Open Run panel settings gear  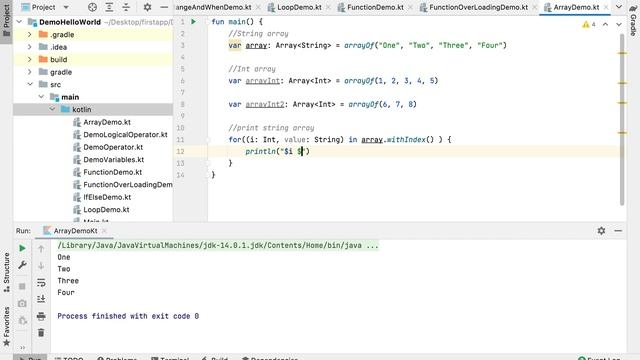(x=601, y=231)
